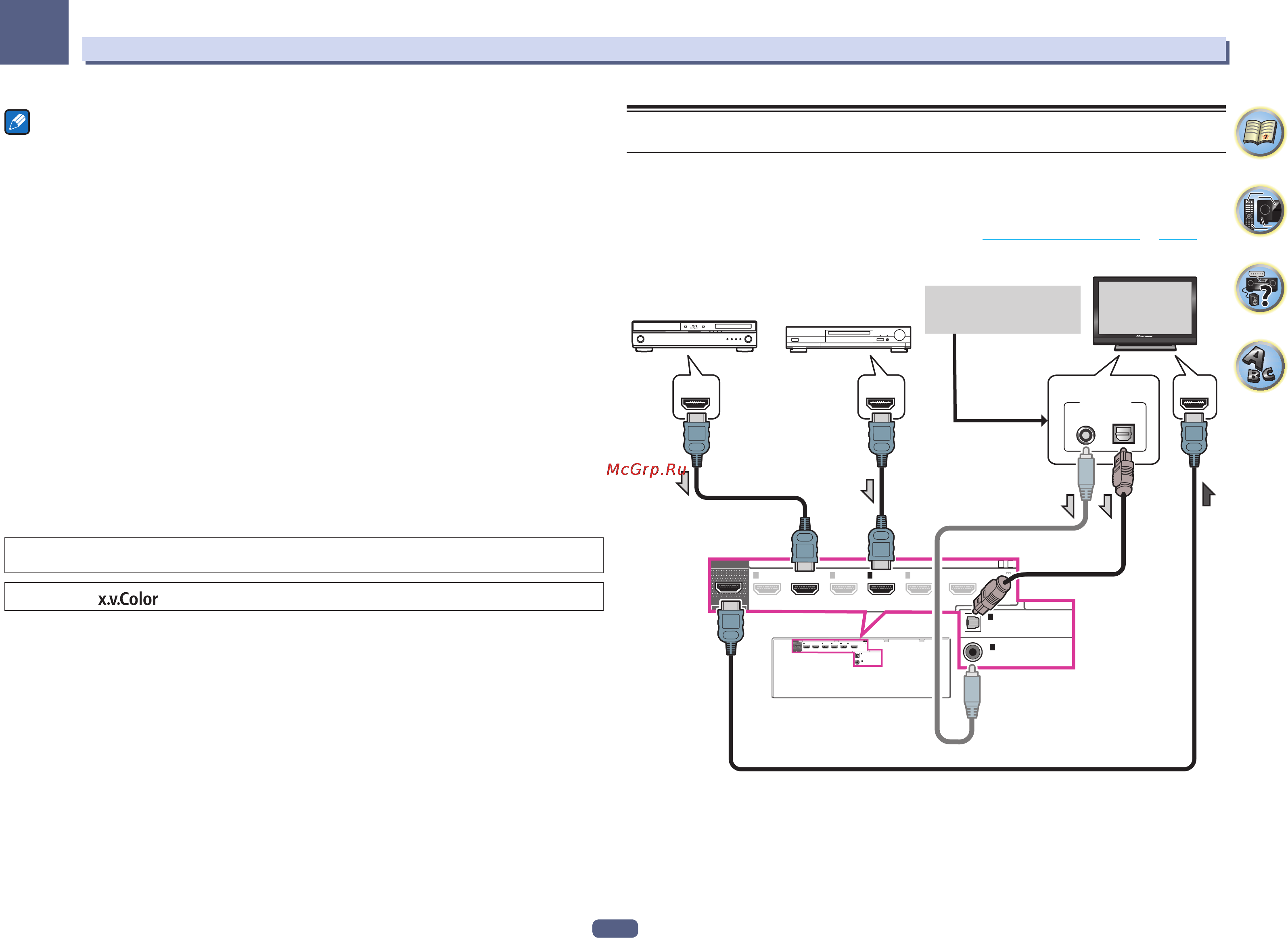
Task: Click the remote and receiver icon
Action: [1260, 211]
